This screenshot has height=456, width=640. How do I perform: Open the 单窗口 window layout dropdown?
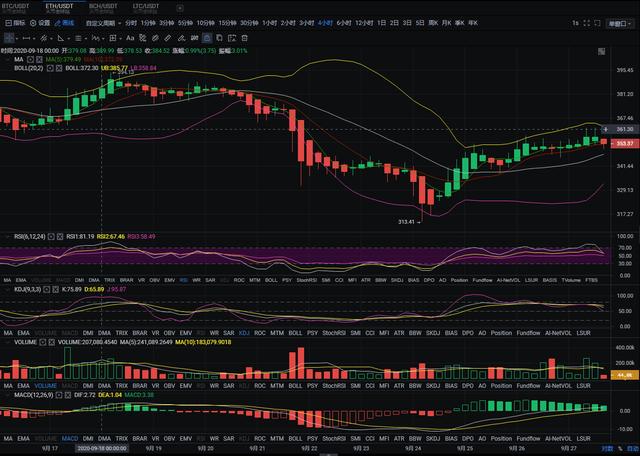coord(620,24)
